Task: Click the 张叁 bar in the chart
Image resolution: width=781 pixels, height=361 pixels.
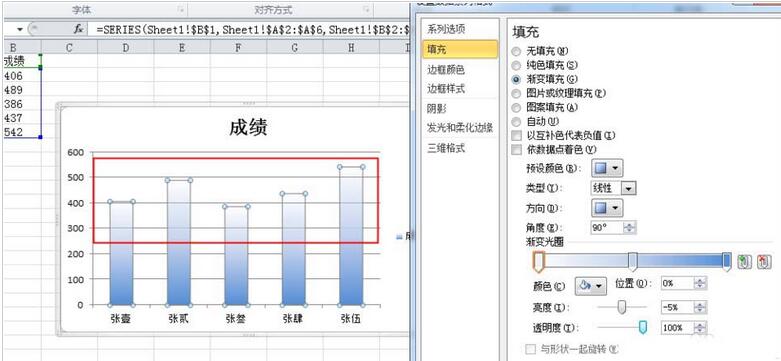Action: tap(236, 255)
